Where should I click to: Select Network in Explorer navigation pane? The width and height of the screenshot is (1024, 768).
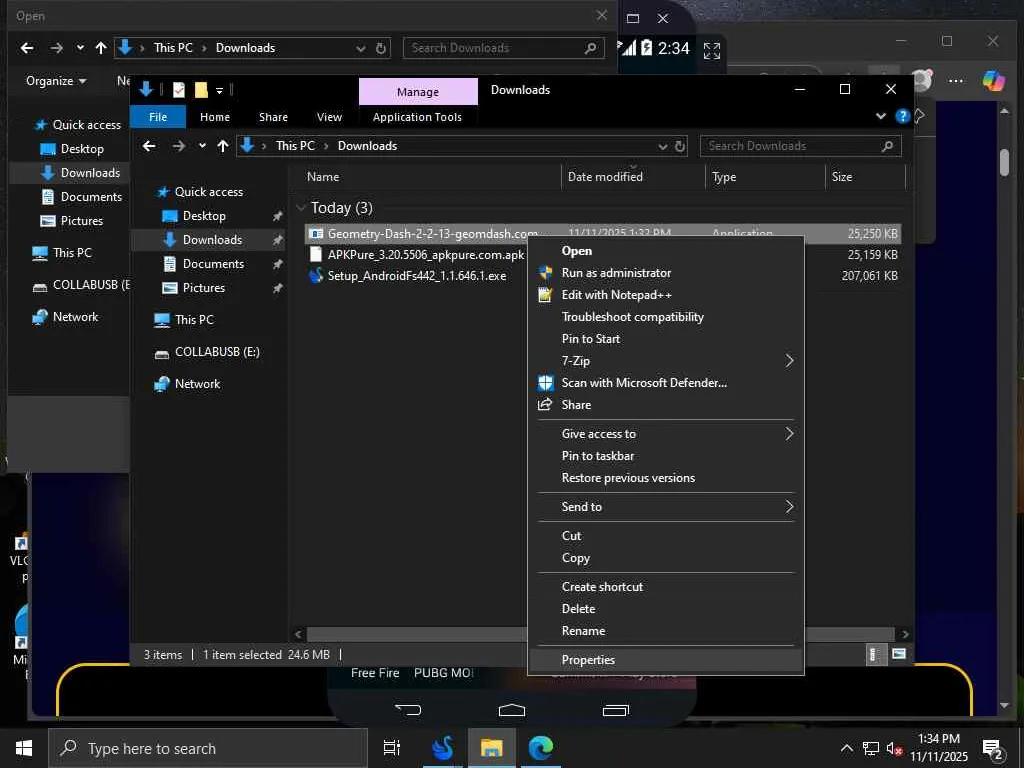point(197,384)
